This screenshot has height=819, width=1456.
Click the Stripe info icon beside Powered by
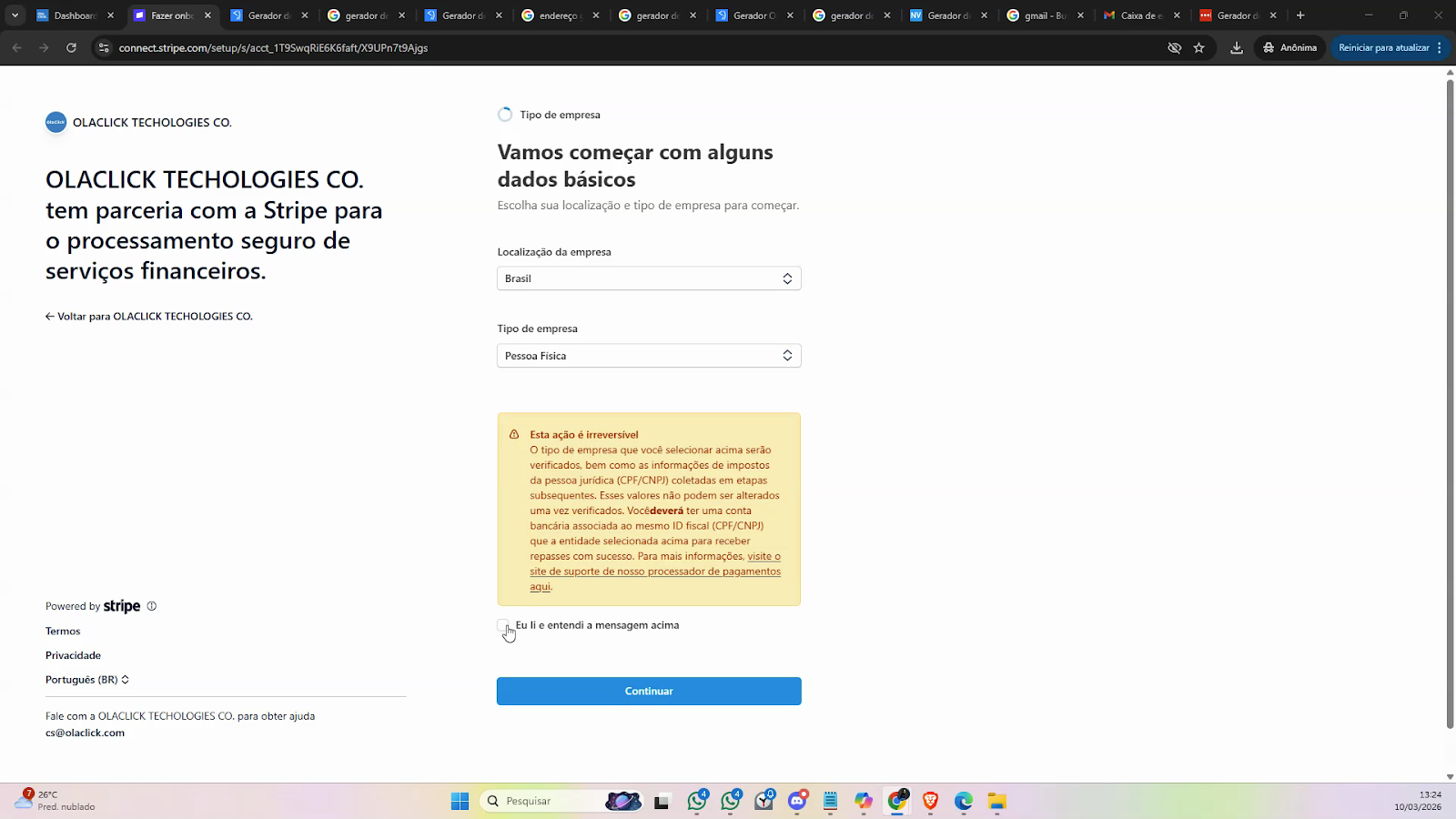[152, 606]
